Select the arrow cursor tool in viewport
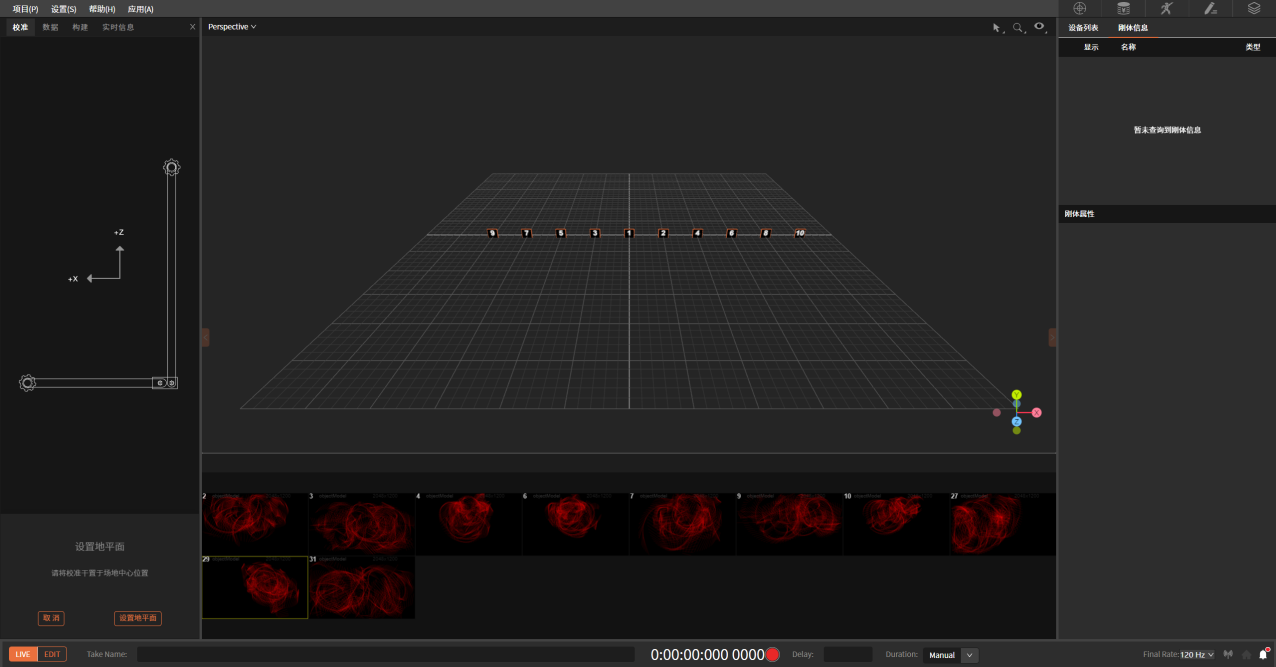The width and height of the screenshot is (1276, 667). pos(996,28)
